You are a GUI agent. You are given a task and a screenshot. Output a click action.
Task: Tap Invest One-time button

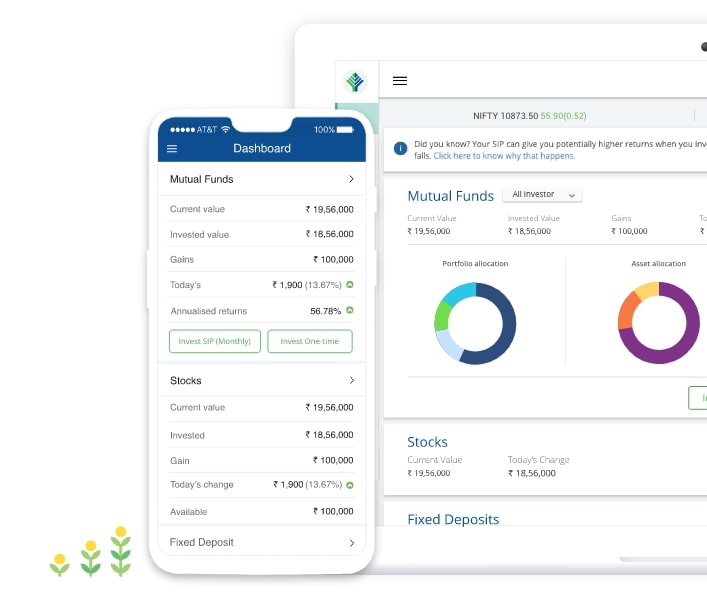pyautogui.click(x=310, y=341)
